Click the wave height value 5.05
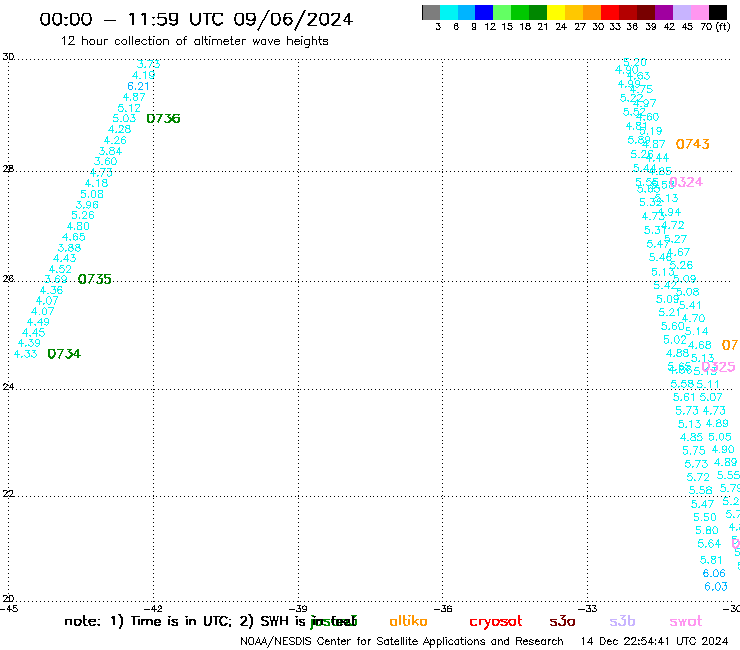 tap(720, 437)
